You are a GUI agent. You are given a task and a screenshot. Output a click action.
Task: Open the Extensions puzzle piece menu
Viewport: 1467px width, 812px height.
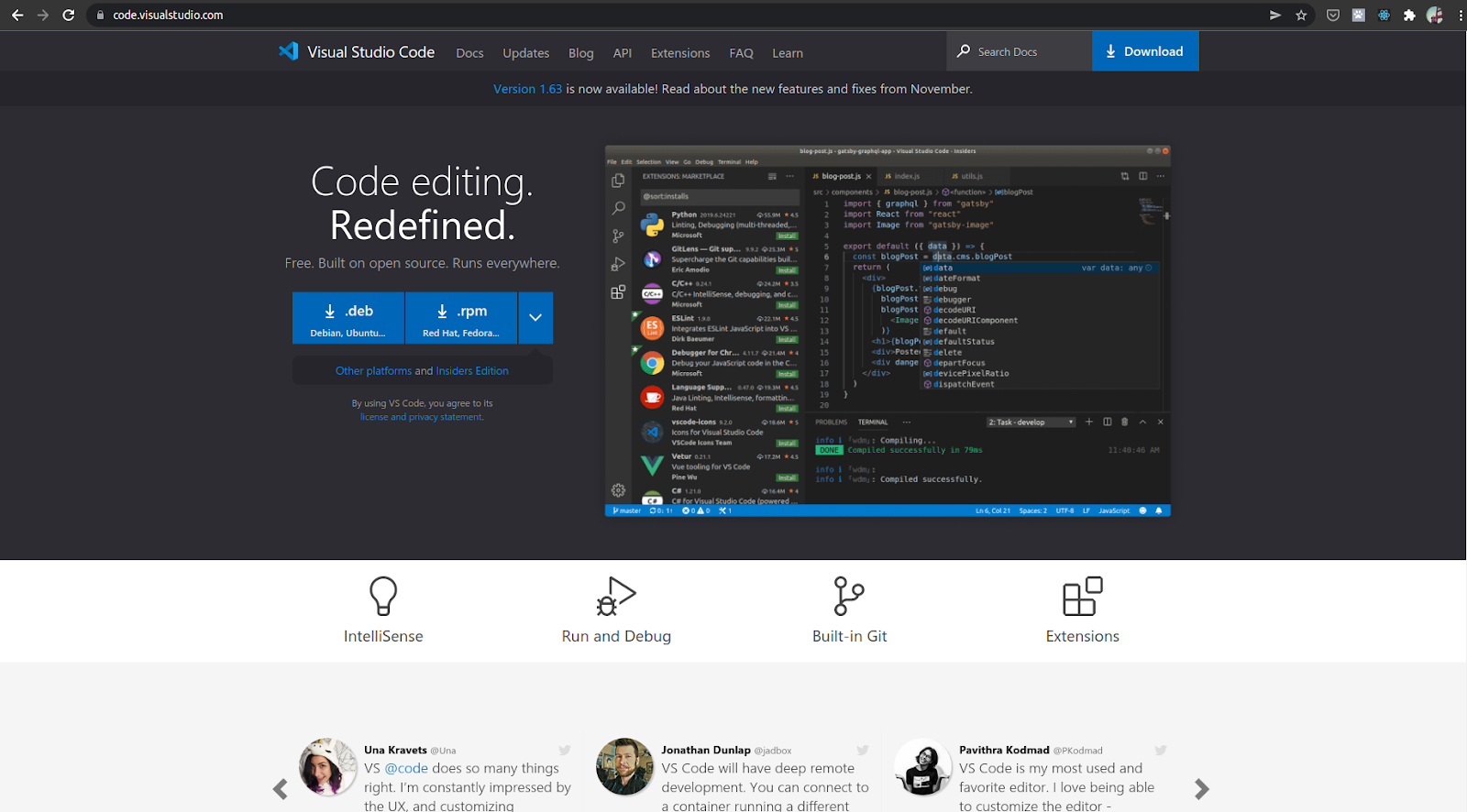click(x=1409, y=15)
